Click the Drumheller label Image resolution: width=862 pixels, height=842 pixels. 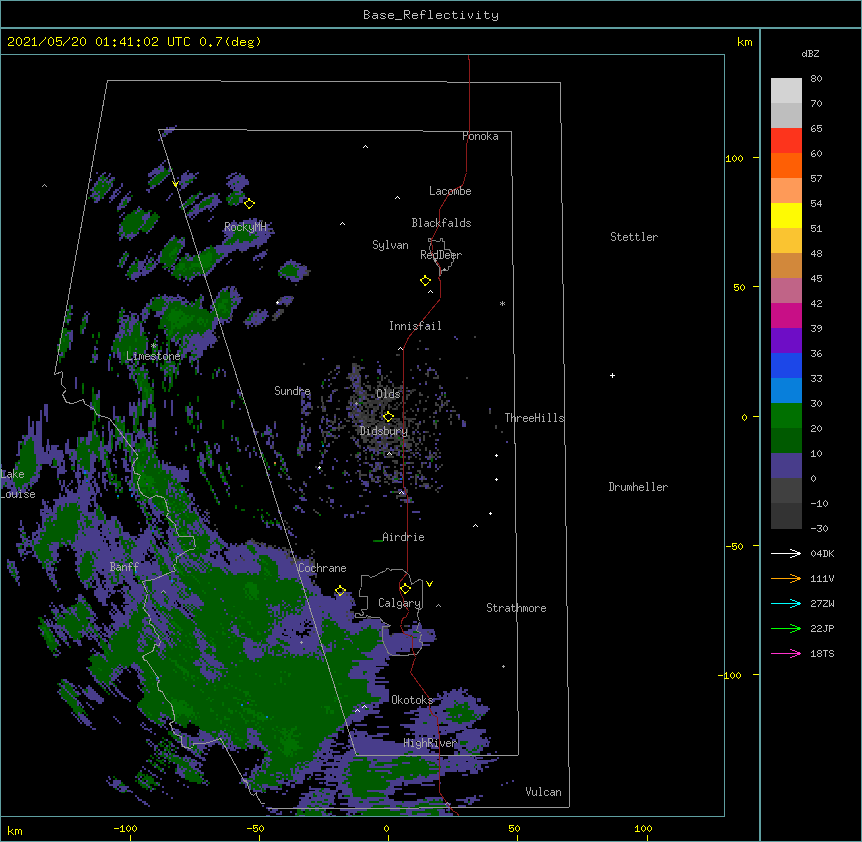pos(638,487)
